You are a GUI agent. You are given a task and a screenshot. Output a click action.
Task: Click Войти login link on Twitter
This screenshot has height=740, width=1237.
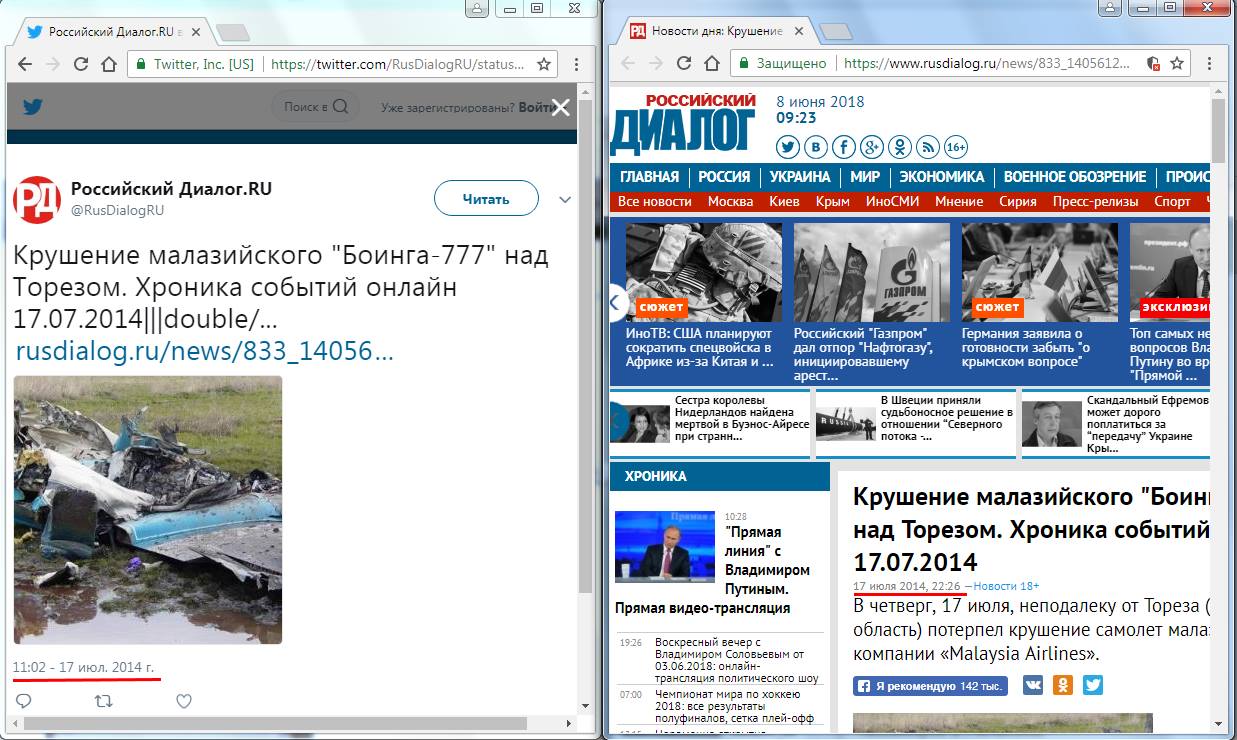[x=536, y=107]
